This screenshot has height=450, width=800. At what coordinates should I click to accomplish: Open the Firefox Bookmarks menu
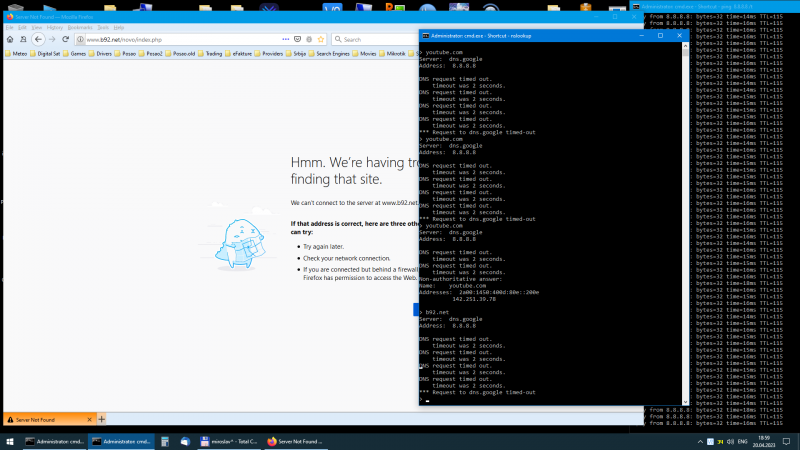click(x=80, y=28)
